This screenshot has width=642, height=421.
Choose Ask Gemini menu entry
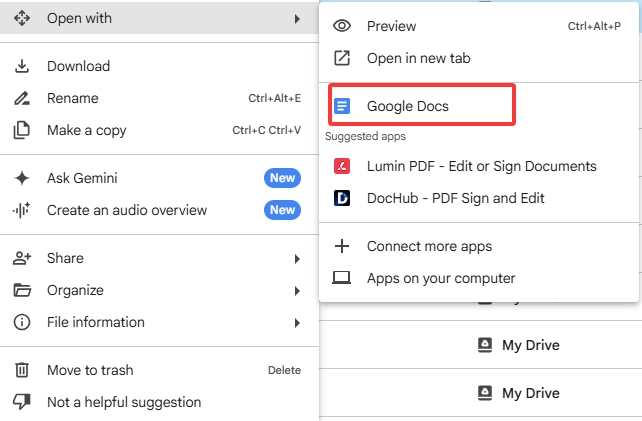(x=159, y=178)
